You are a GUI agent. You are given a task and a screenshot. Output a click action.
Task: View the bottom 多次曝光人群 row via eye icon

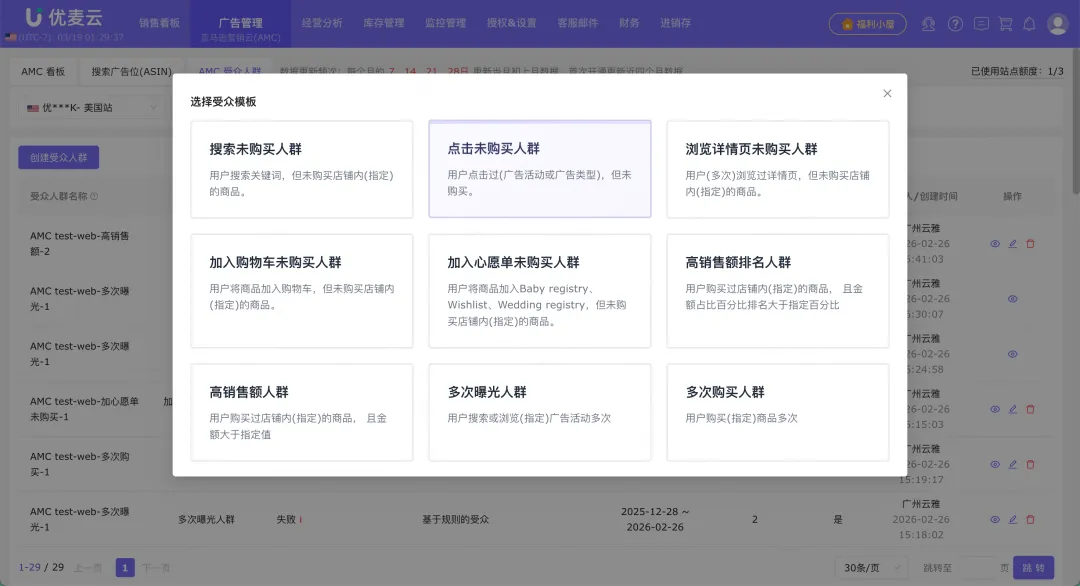pos(994,519)
